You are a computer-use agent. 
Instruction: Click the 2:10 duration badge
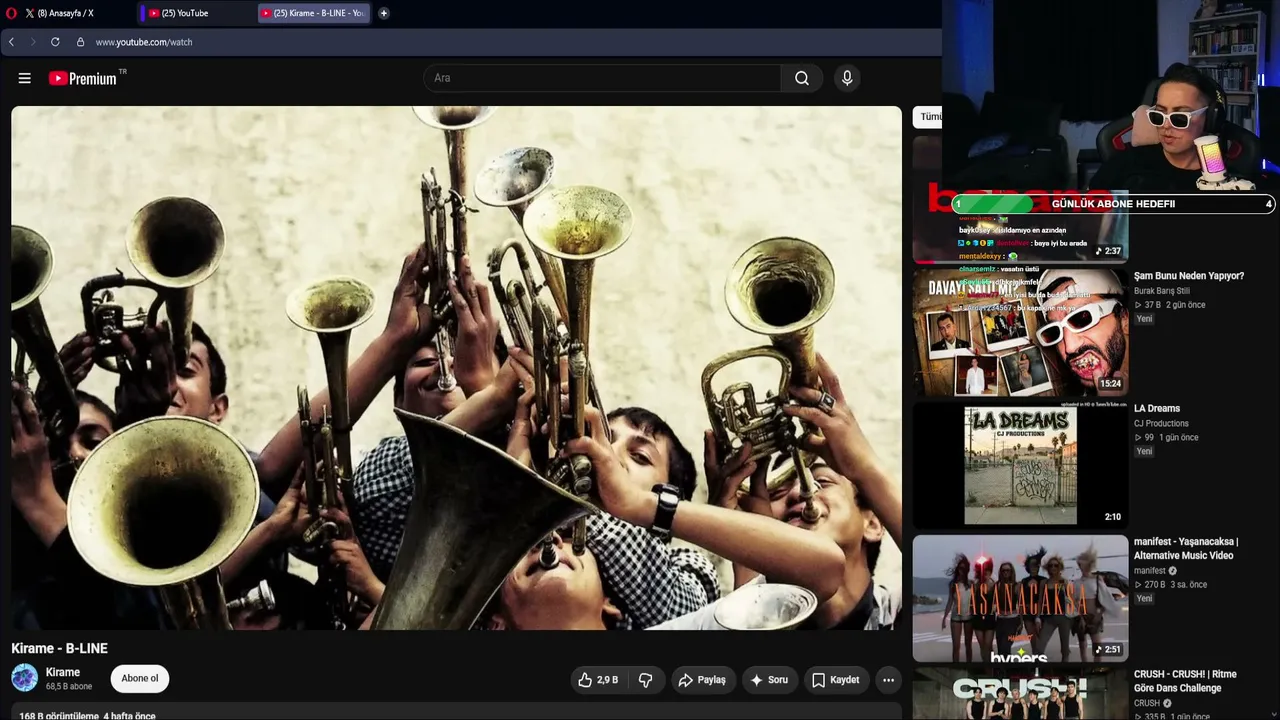(x=1113, y=517)
